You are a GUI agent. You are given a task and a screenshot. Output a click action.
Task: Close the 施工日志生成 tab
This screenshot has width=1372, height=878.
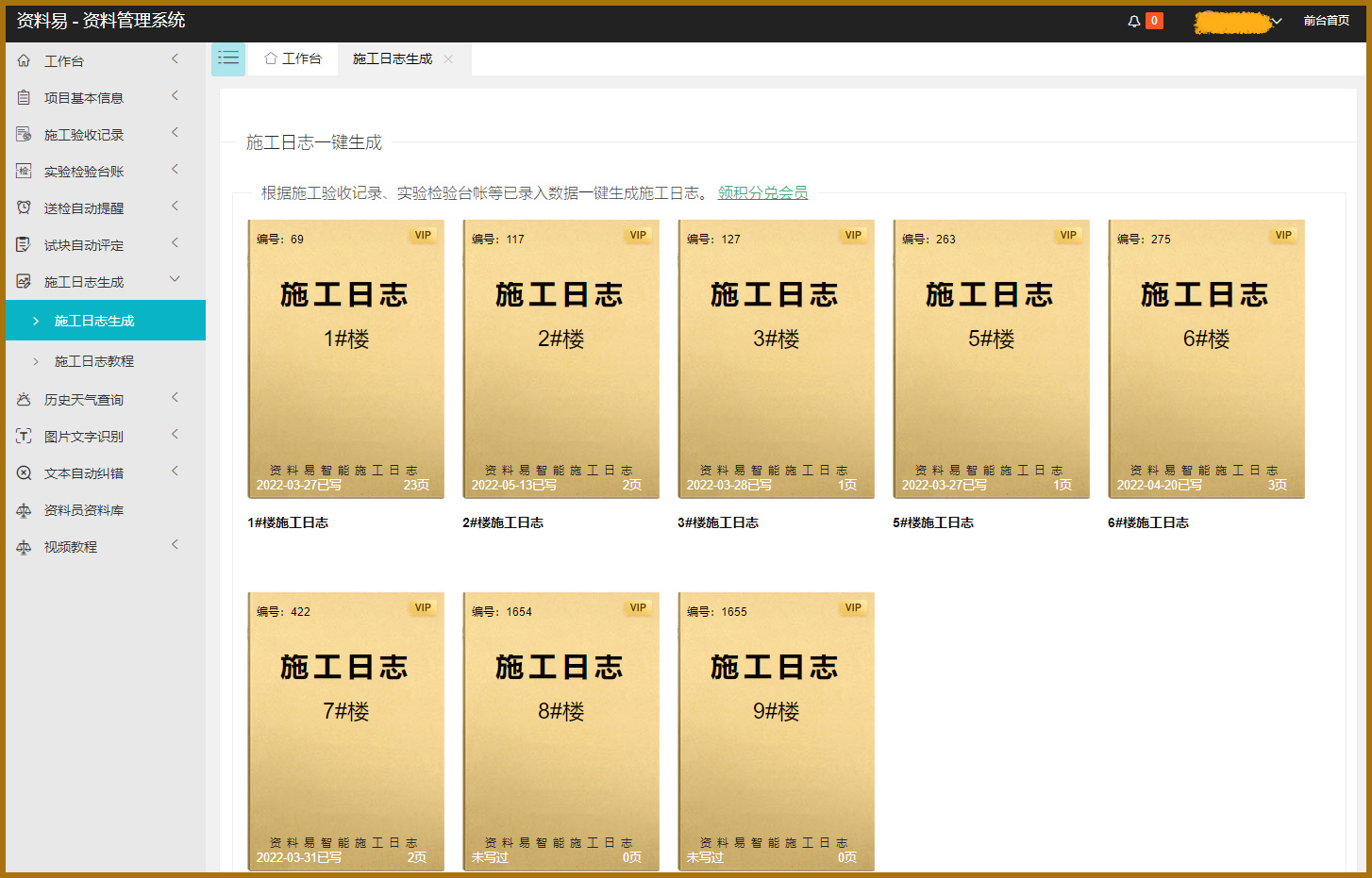point(448,58)
